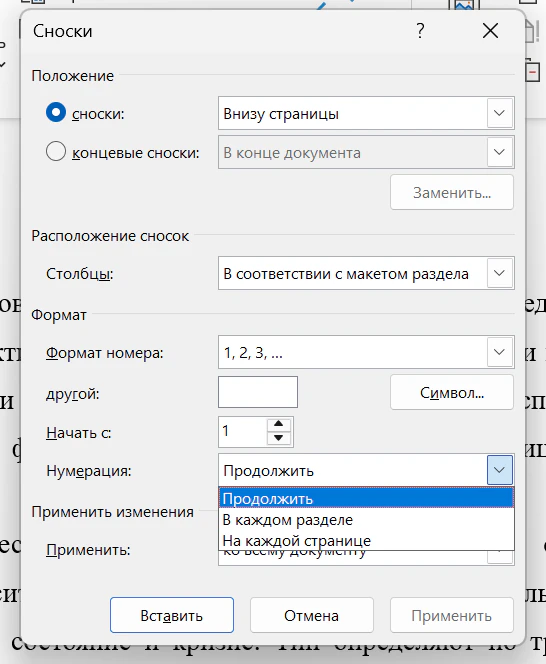The width and height of the screenshot is (546, 664).
Task: Open the Столбцы layout dropdown
Action: 366,273
